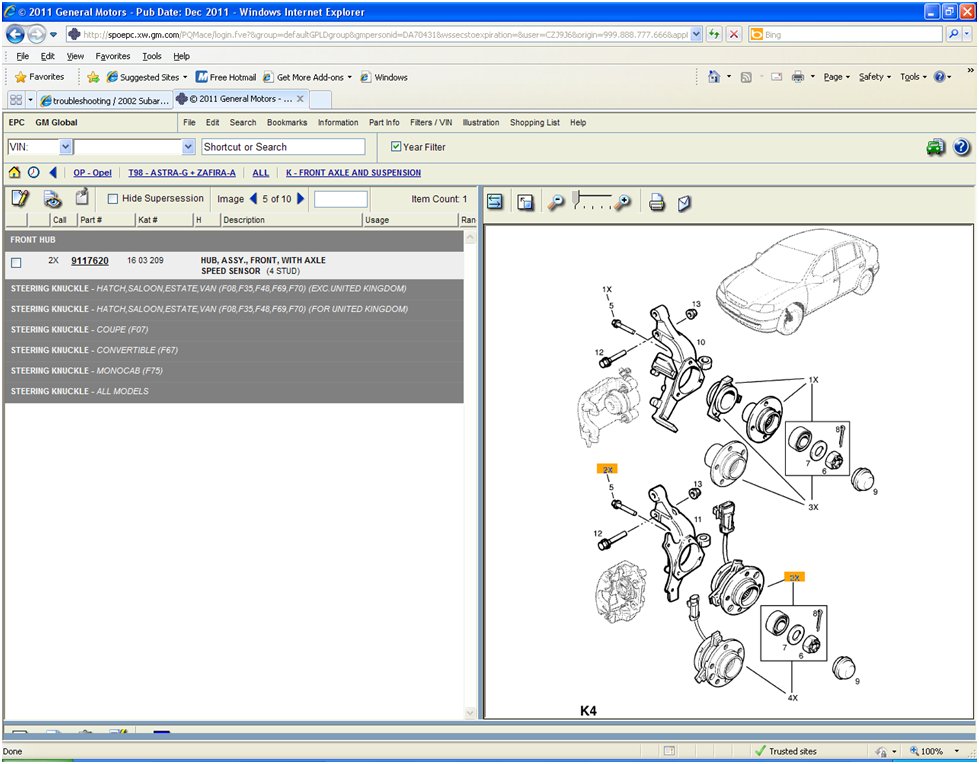Screen dimensions: 979x764
Task: Open the browser Favorites menu
Action: pyautogui.click(x=113, y=56)
